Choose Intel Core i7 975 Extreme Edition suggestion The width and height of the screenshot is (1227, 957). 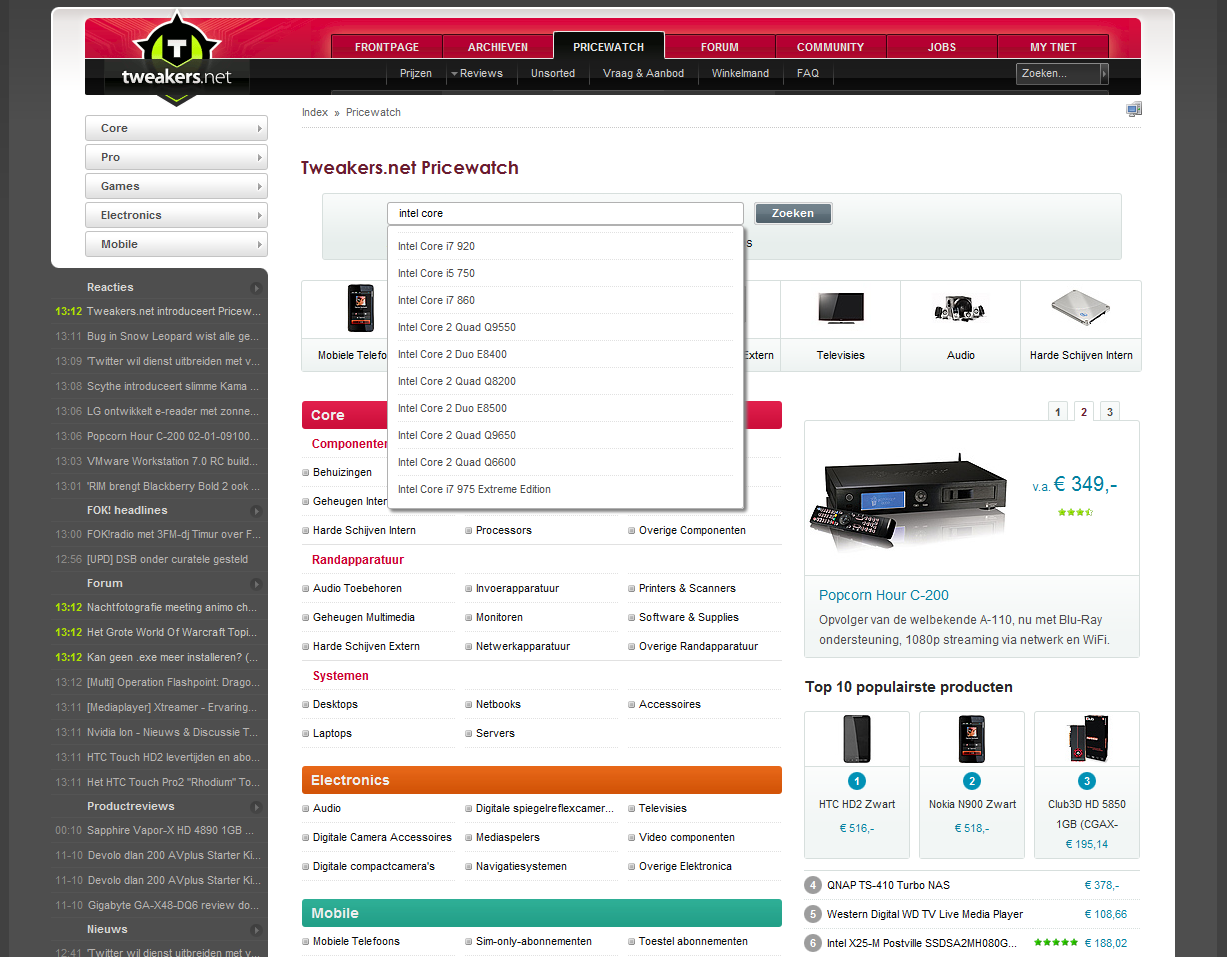pos(565,489)
